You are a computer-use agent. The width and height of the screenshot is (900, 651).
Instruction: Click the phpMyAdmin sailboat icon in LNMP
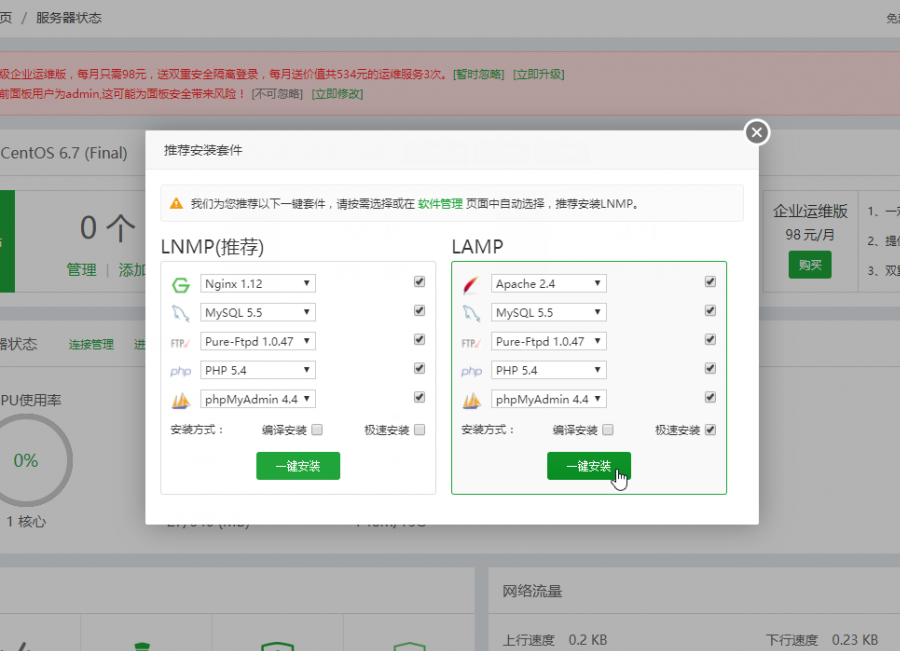pyautogui.click(x=181, y=400)
